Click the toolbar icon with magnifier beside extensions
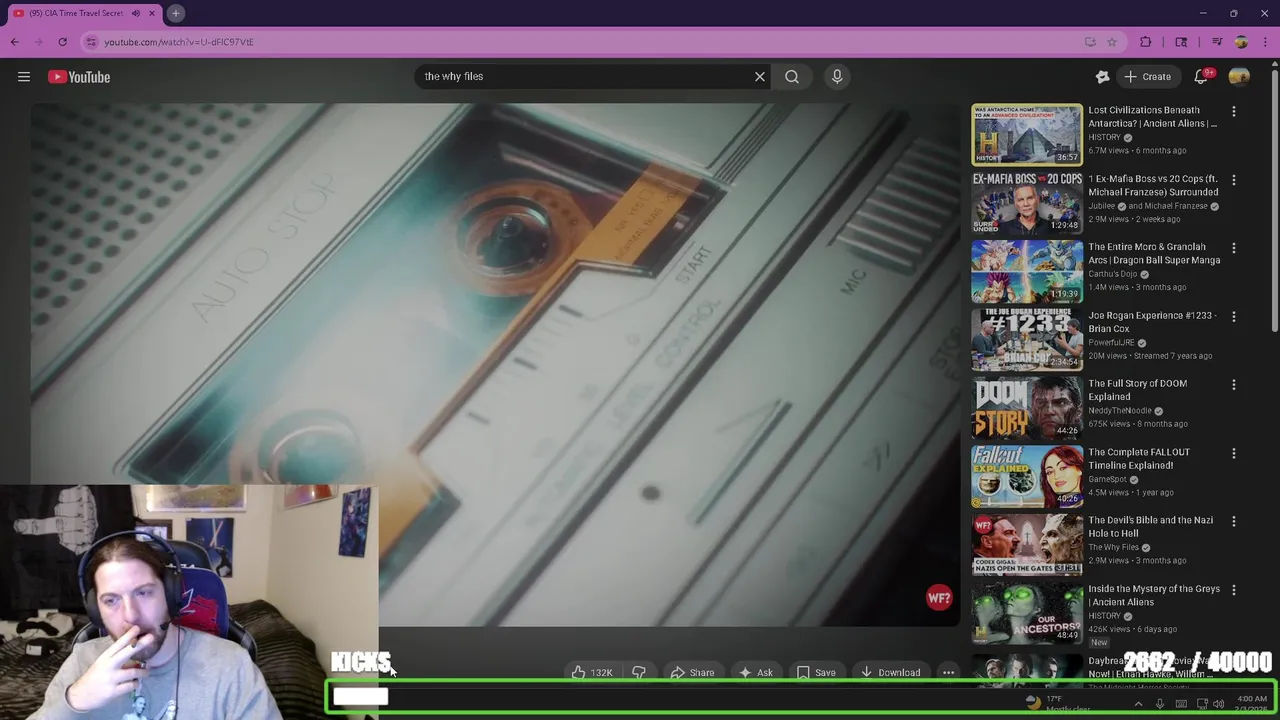 pyautogui.click(x=1181, y=42)
